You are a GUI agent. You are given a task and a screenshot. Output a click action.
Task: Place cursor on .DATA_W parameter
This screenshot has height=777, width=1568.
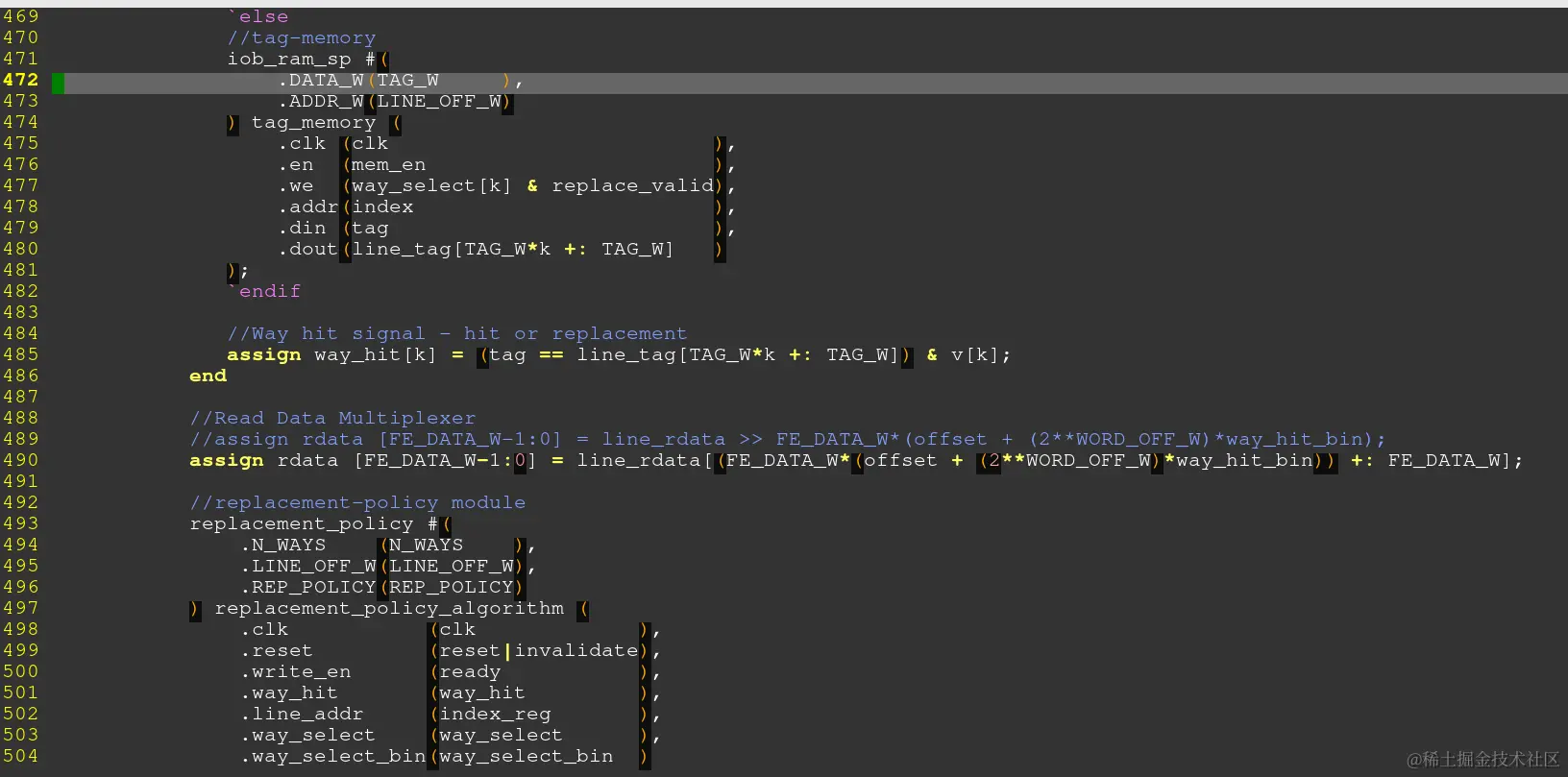pyautogui.click(x=320, y=80)
